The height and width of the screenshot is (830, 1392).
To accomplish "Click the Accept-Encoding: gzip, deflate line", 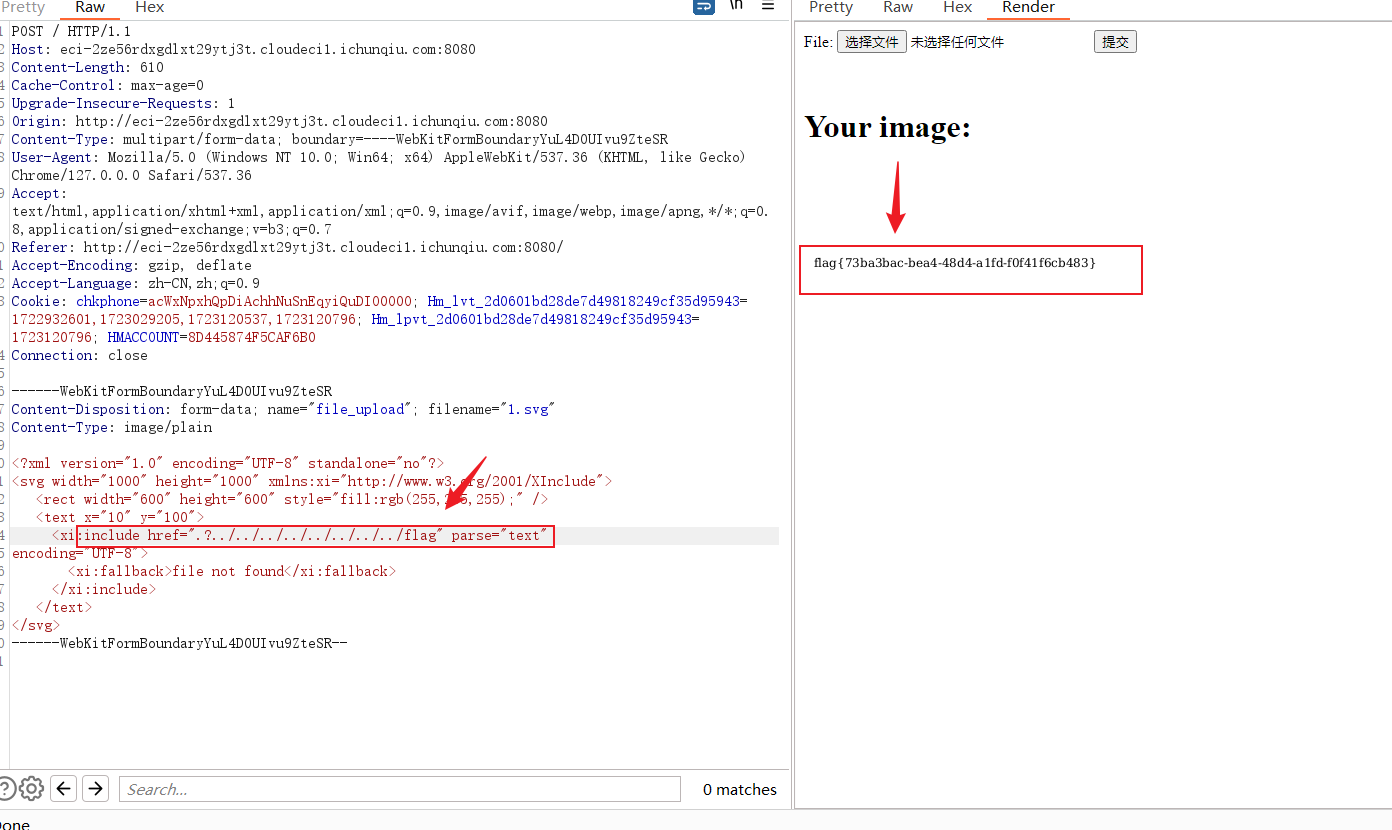I will (132, 265).
